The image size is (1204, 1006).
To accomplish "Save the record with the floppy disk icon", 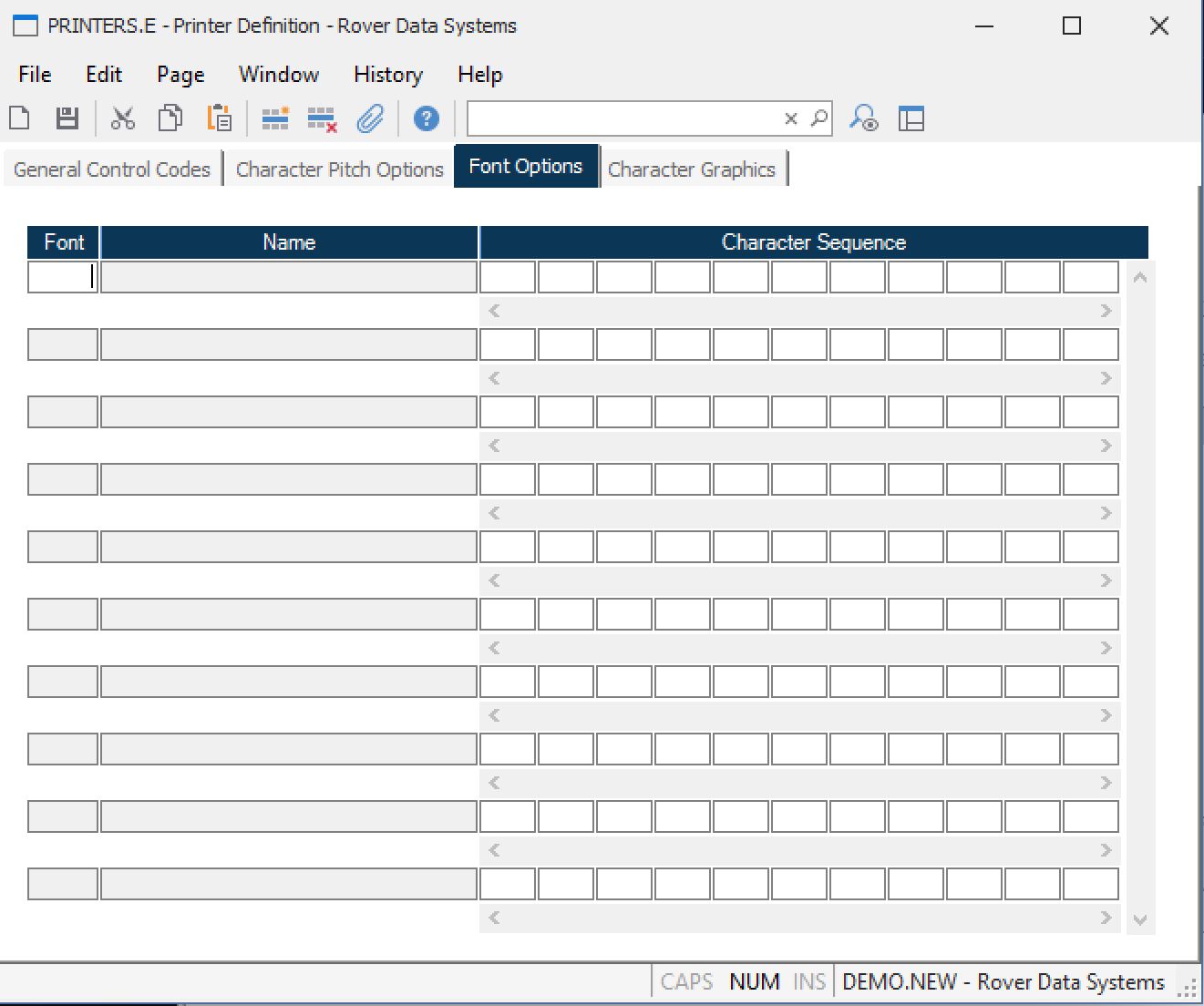I will 67,118.
